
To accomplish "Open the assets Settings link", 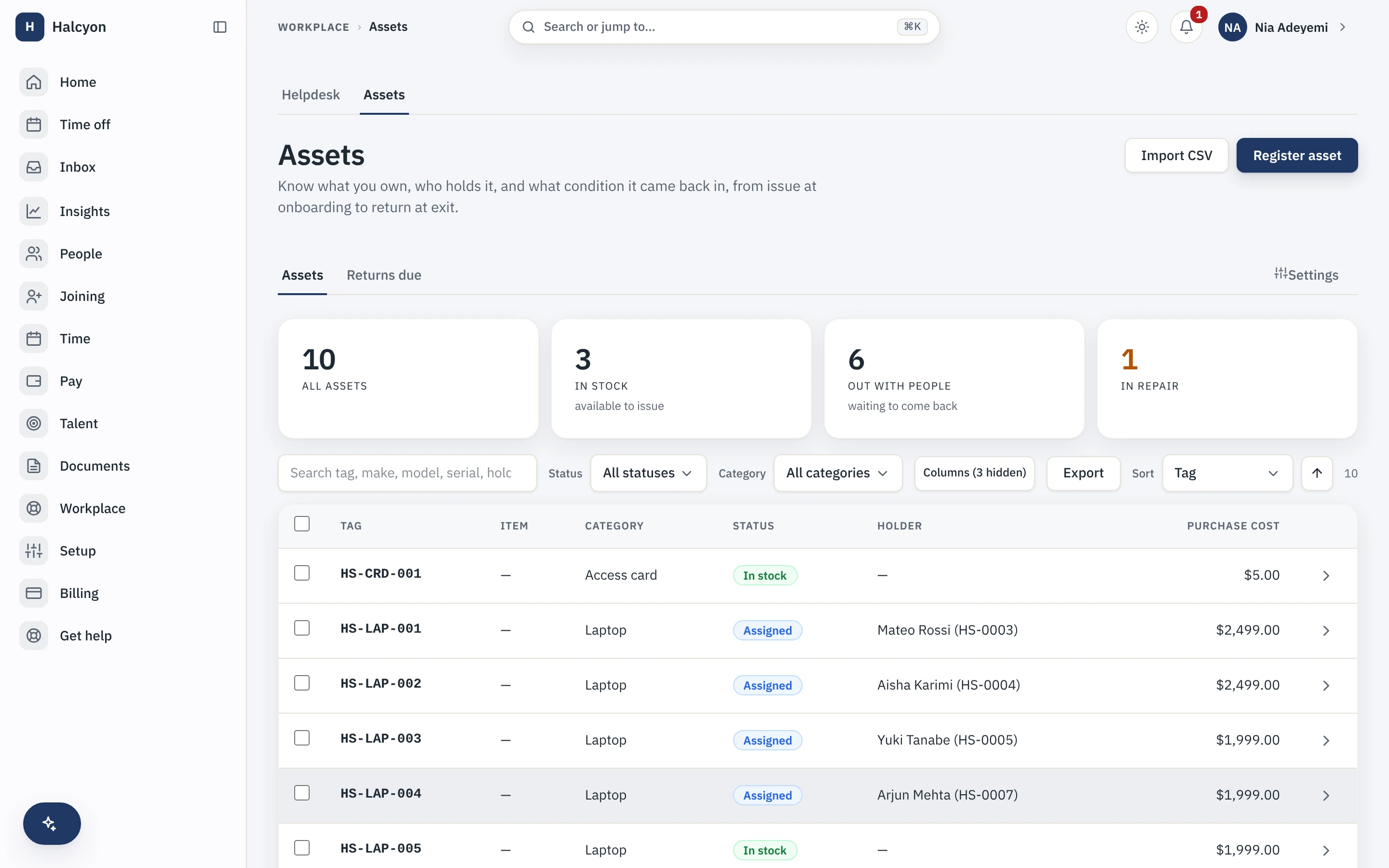I will [x=1307, y=275].
